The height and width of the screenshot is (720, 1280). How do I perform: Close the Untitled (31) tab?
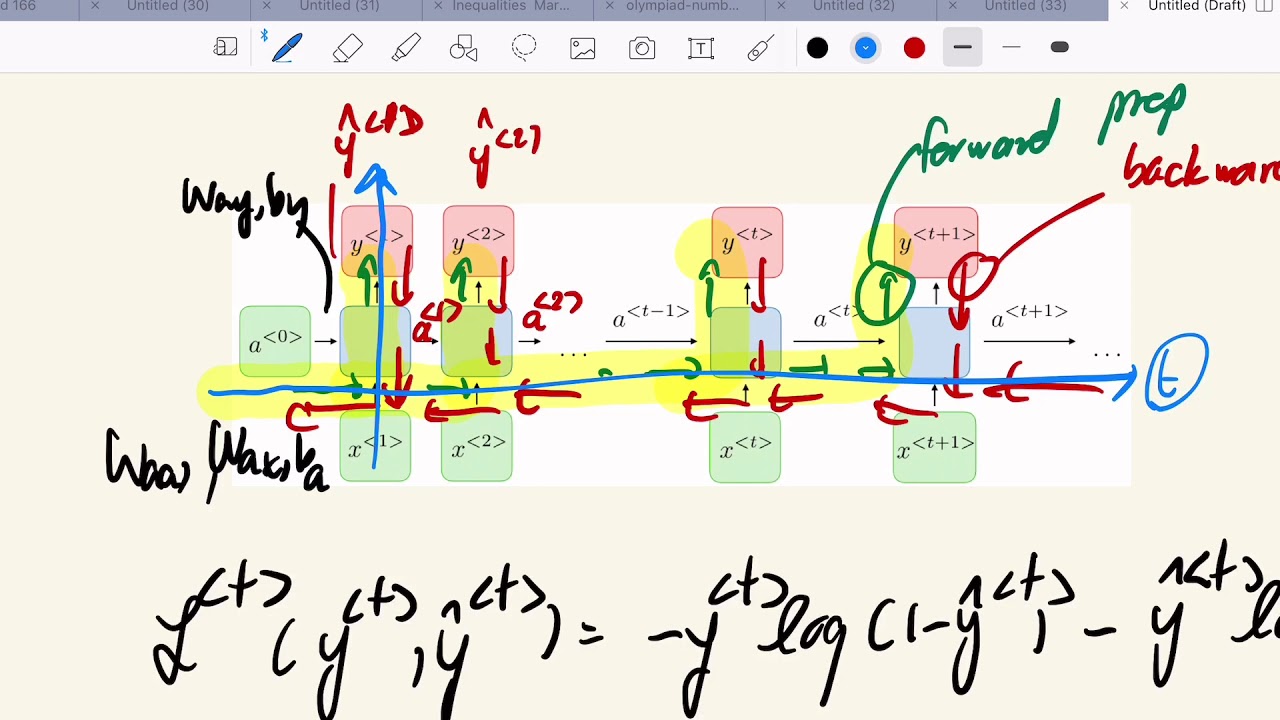pos(267,6)
